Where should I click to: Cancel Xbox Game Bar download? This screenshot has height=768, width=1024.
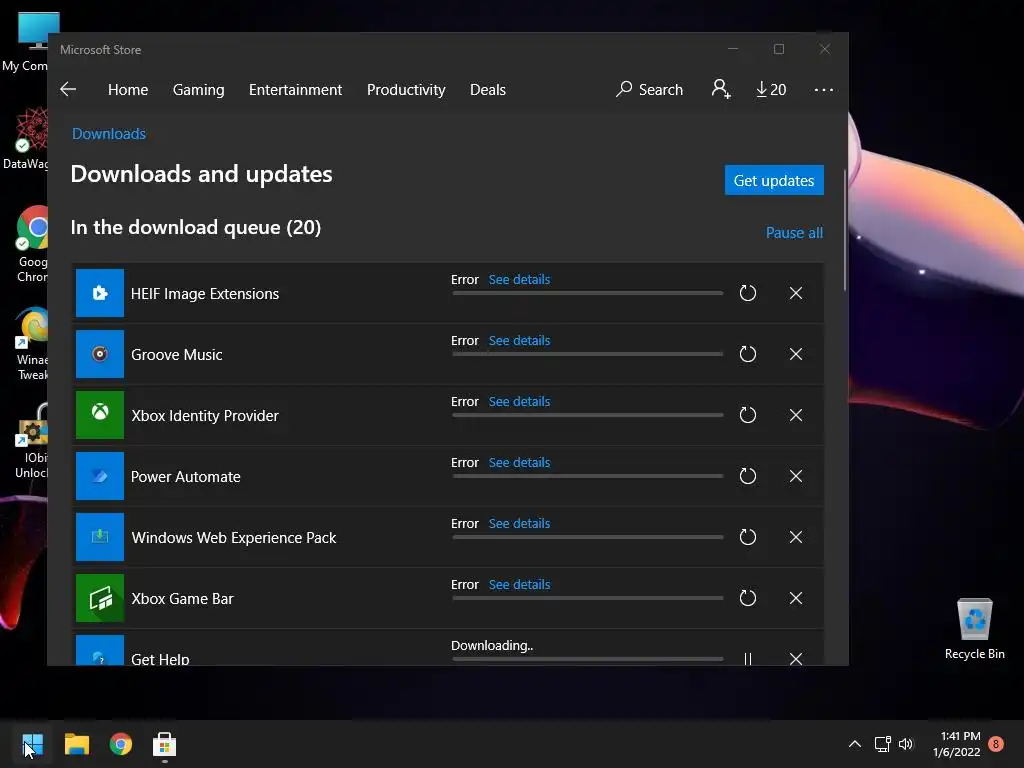[x=795, y=598]
